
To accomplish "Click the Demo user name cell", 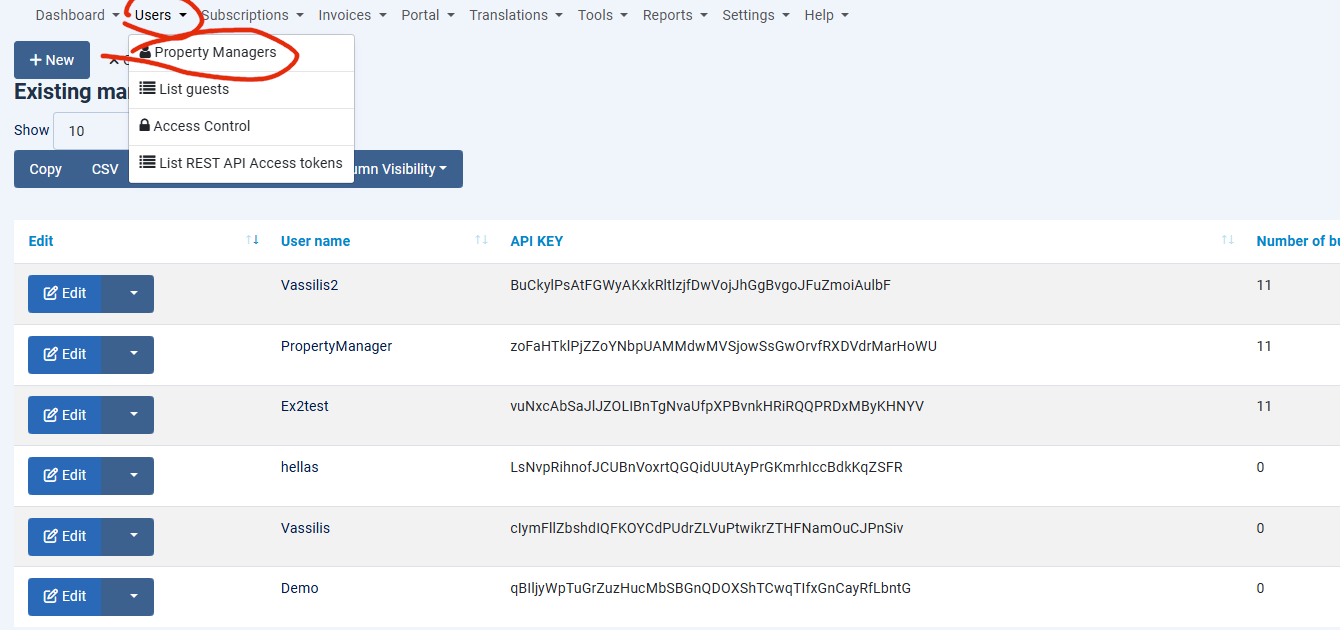I will click(x=300, y=588).
